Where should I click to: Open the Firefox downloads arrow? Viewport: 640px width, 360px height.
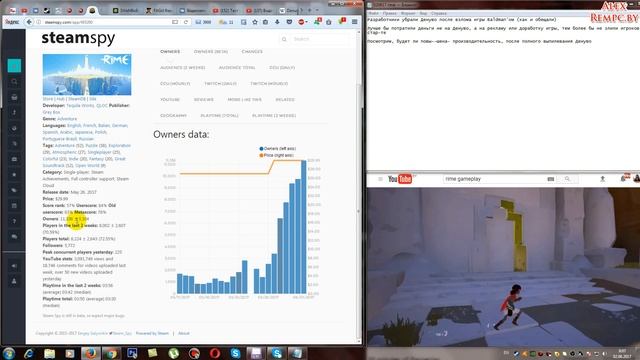point(277,22)
